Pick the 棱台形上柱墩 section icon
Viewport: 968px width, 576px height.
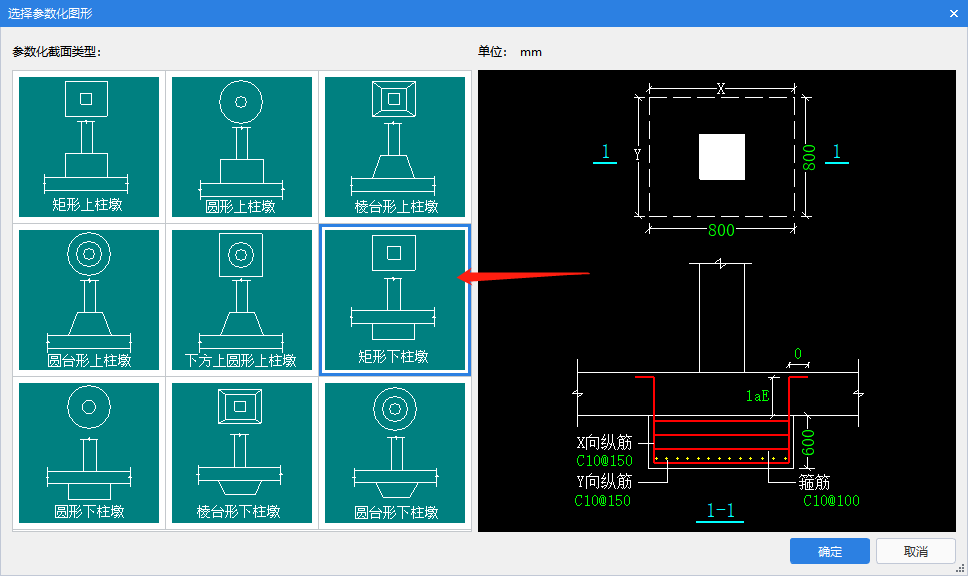[395, 147]
